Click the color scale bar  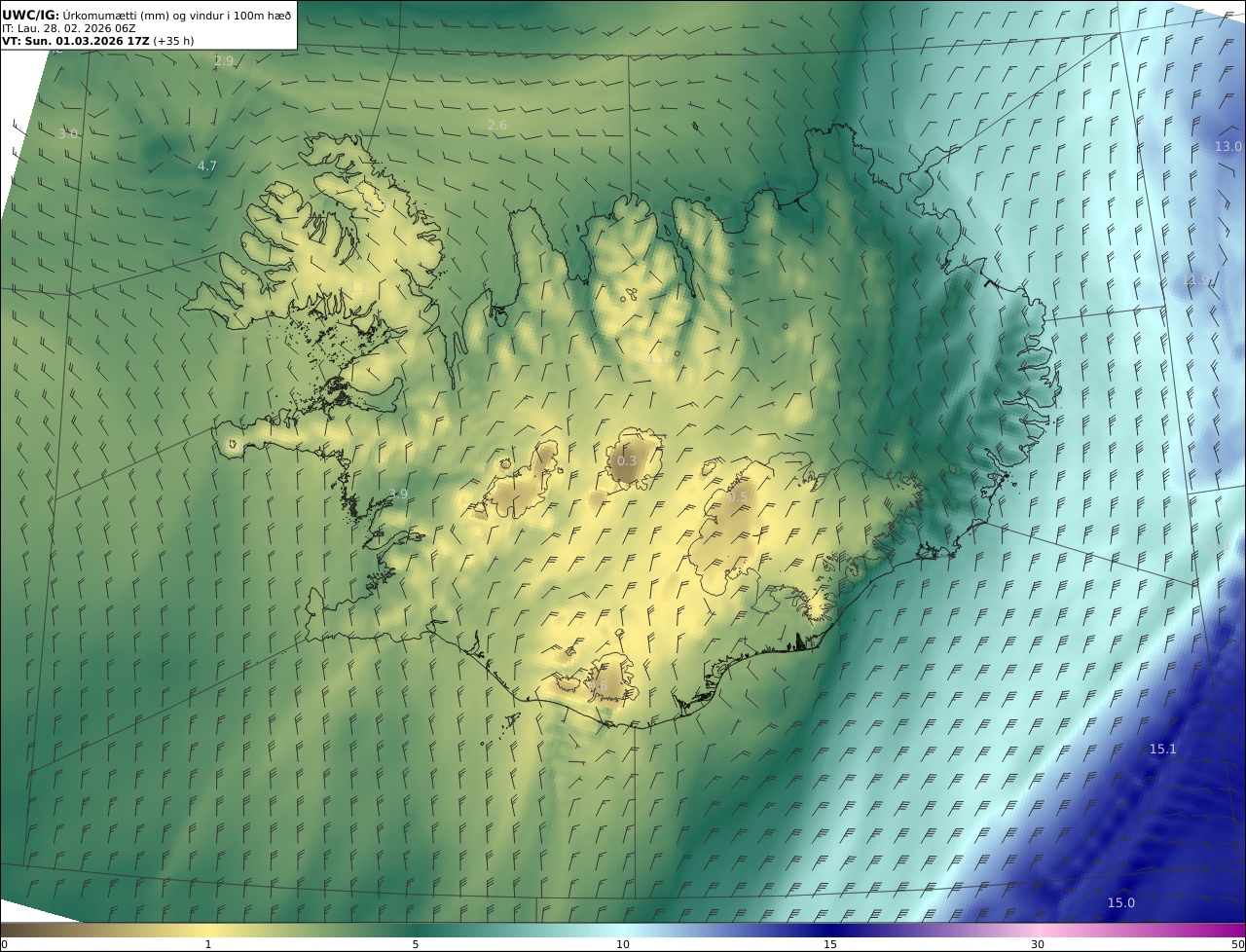pos(623,929)
